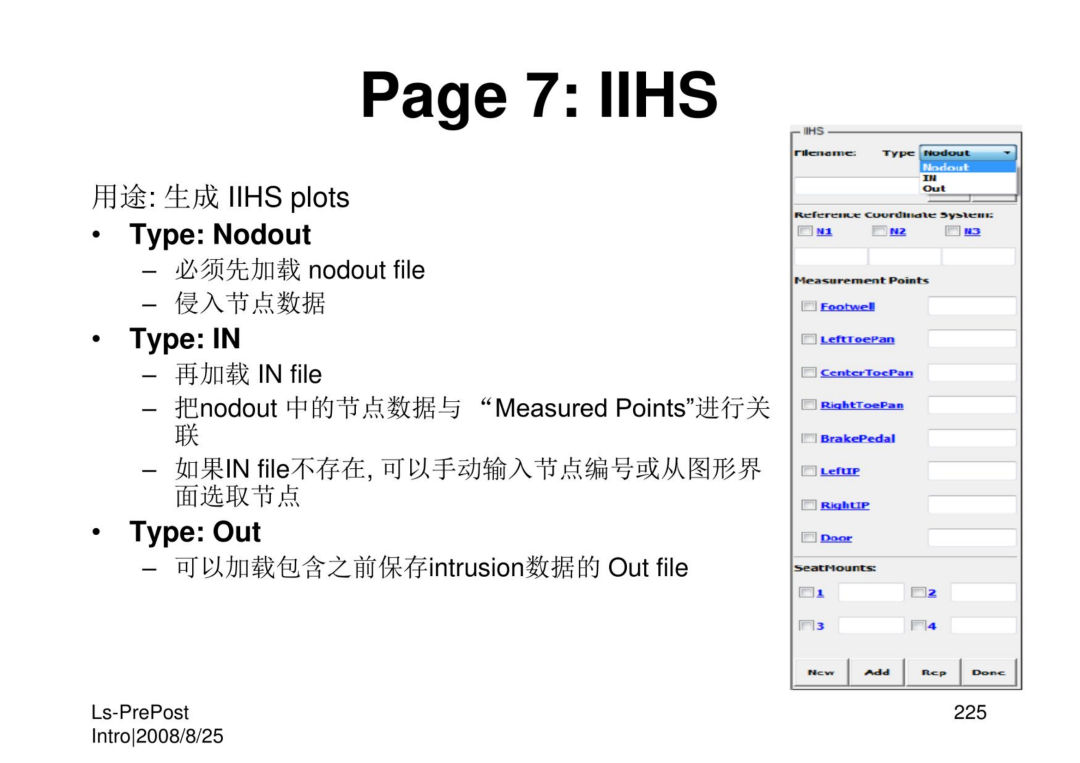Focus the N1 value field
The width and height of the screenshot is (1080, 763).
[x=831, y=257]
